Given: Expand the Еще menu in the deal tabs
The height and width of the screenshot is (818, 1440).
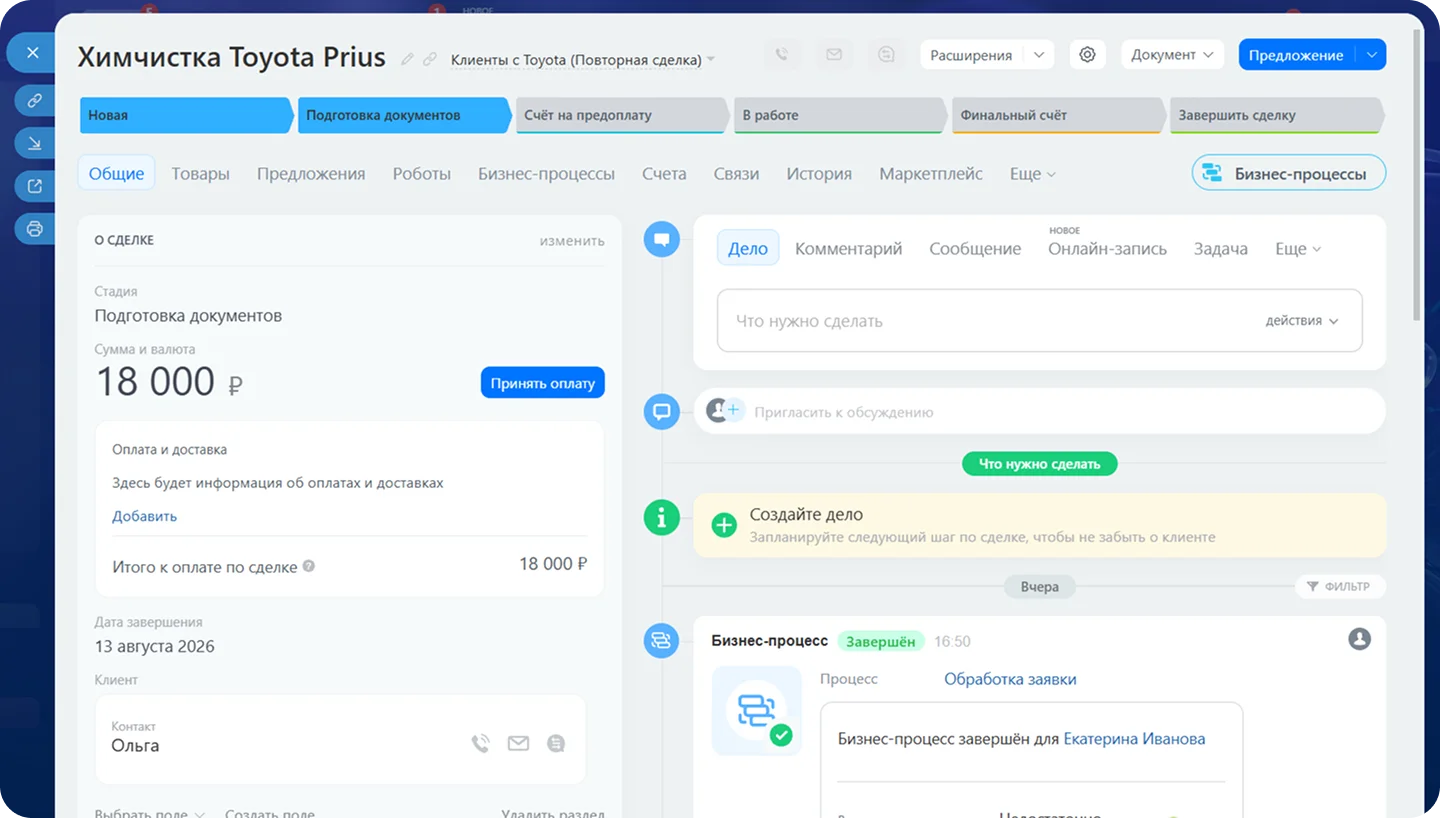Looking at the screenshot, I should click(1032, 174).
